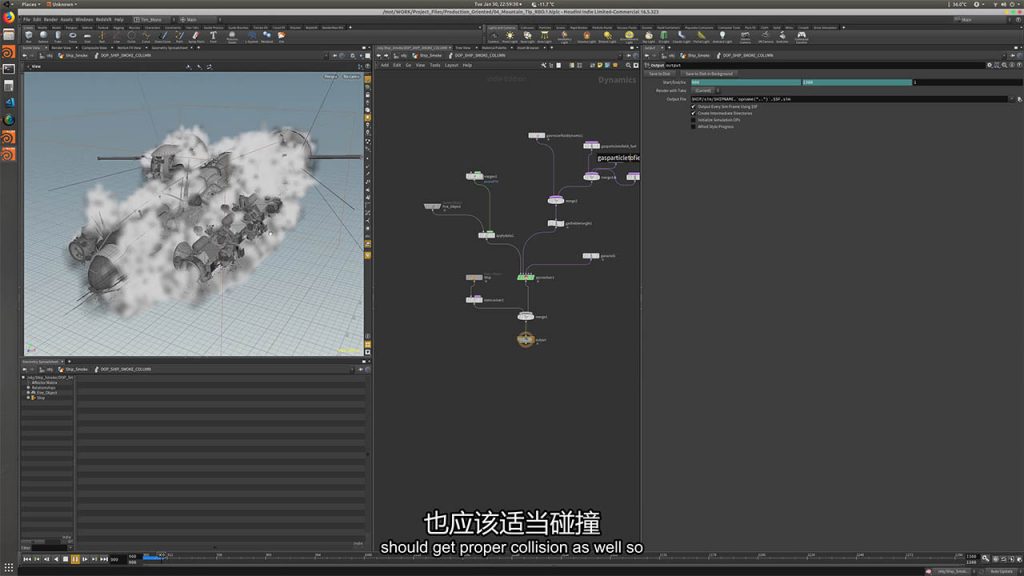
Task: Pause playback with the highlighted pause button
Action: tap(75, 559)
